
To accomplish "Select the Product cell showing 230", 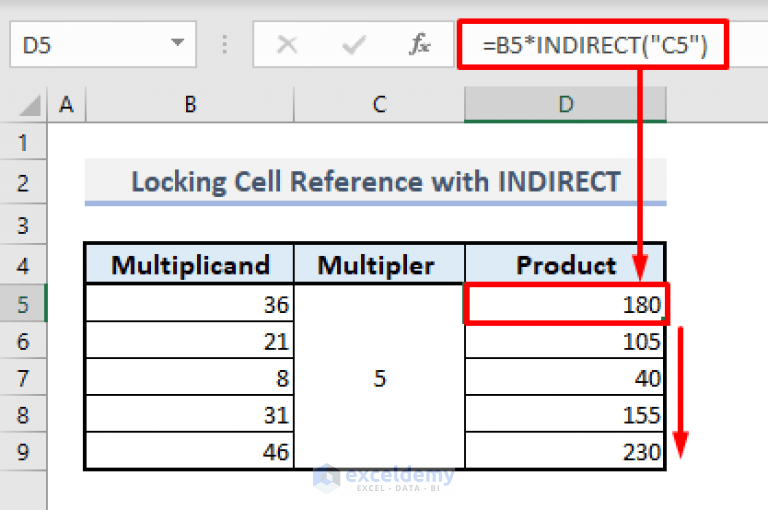I will tap(565, 451).
